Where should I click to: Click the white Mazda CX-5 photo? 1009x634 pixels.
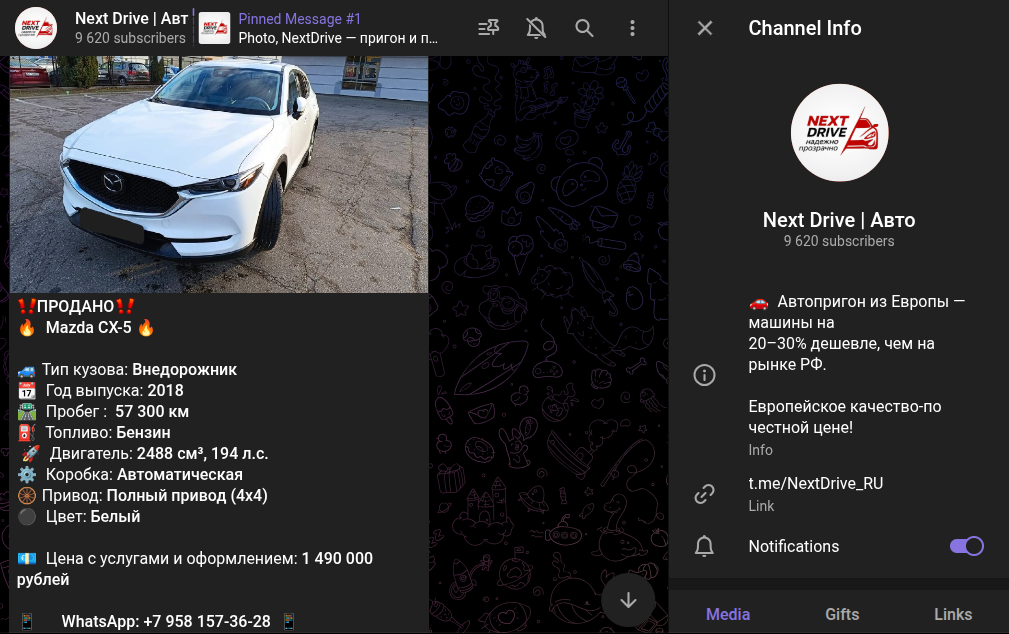(x=218, y=170)
